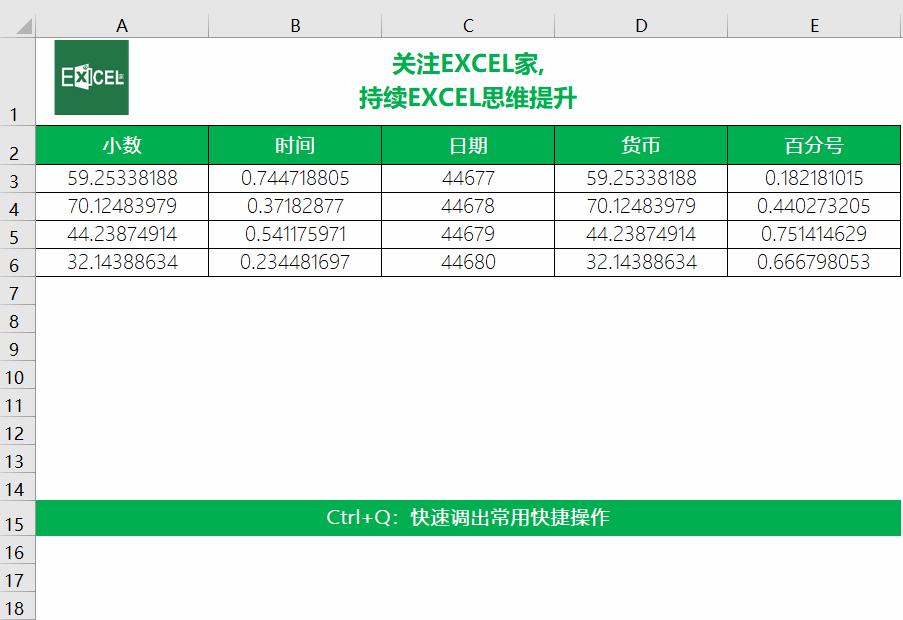This screenshot has width=903, height=620.
Task: Select row 17 header
Action: pyautogui.click(x=17, y=579)
